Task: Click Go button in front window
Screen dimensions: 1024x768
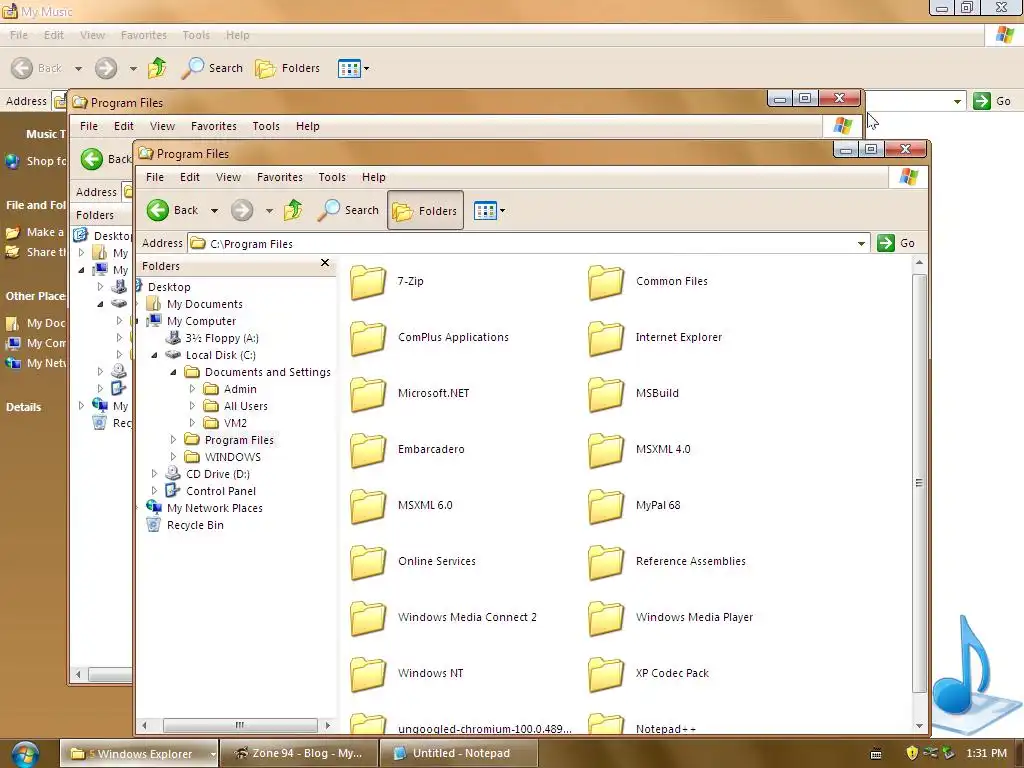Action: 896,243
